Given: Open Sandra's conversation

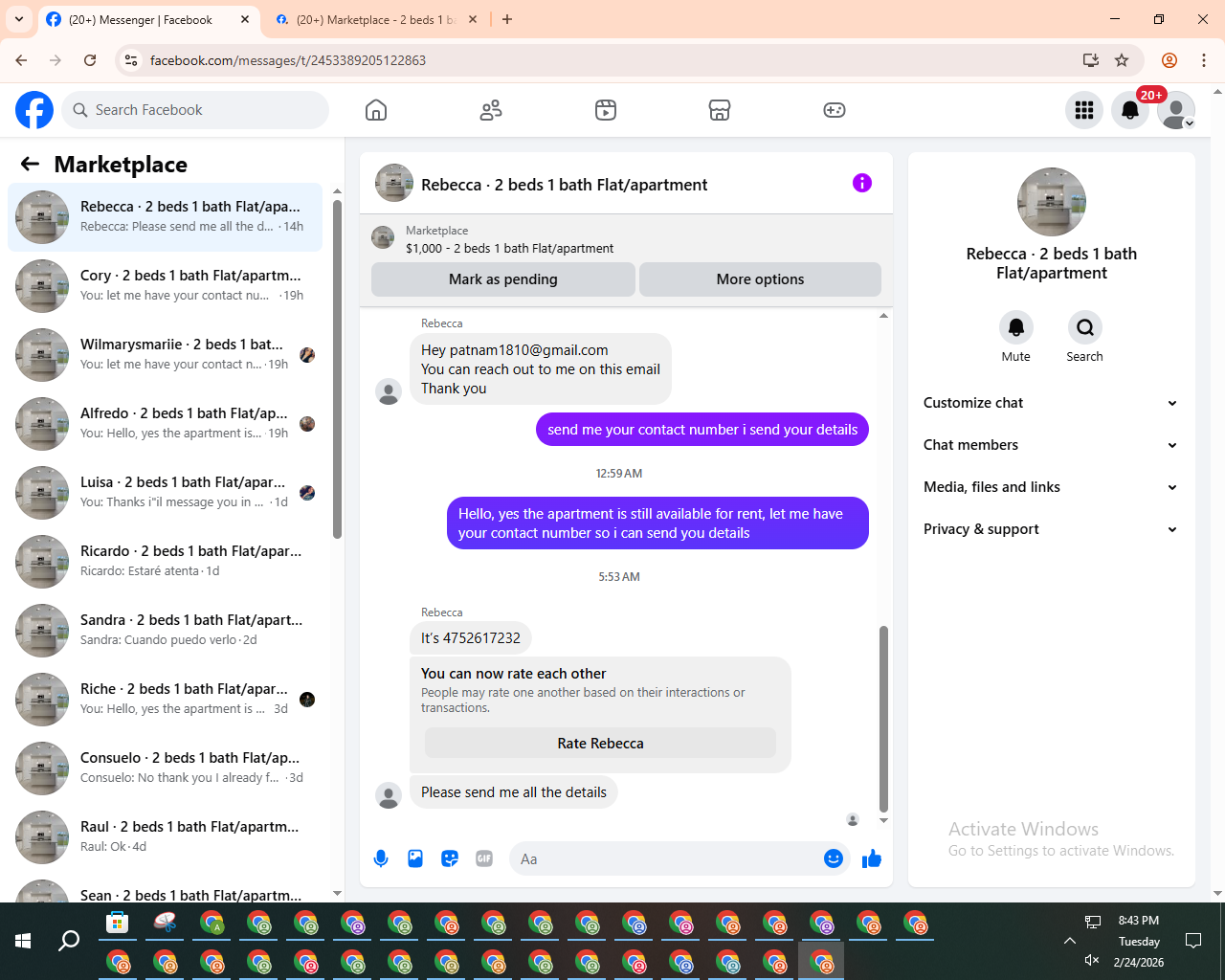Looking at the screenshot, I should pyautogui.click(x=165, y=630).
